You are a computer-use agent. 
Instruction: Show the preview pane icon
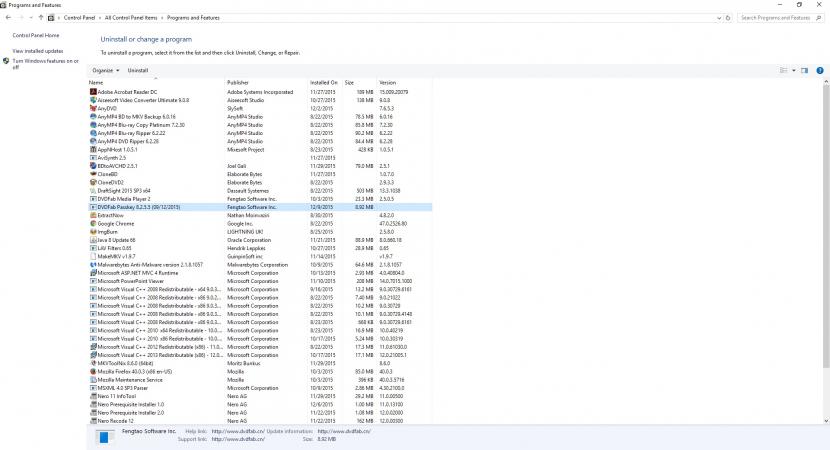pyautogui.click(x=803, y=70)
